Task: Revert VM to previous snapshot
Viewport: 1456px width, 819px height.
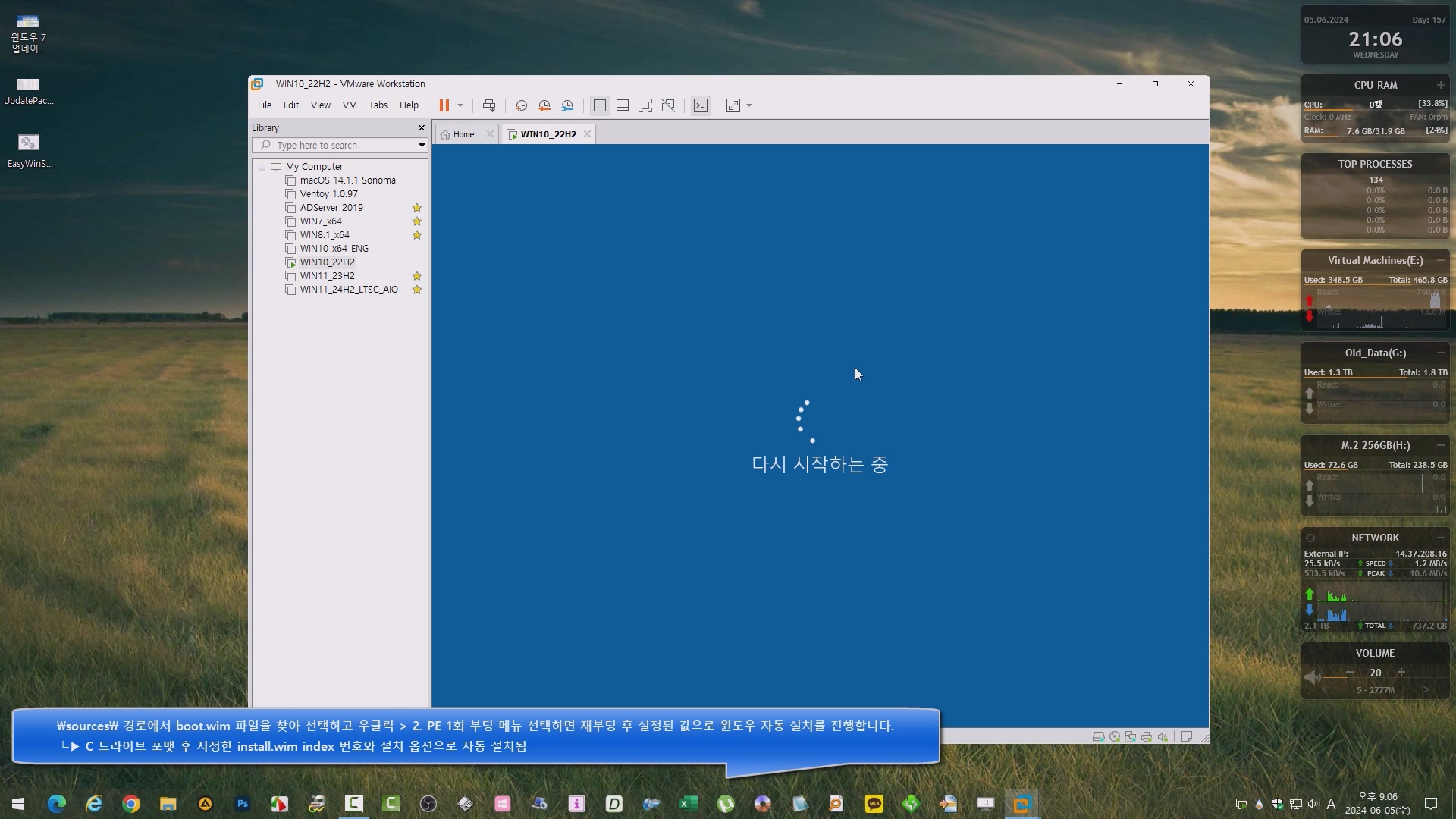Action: [544, 105]
